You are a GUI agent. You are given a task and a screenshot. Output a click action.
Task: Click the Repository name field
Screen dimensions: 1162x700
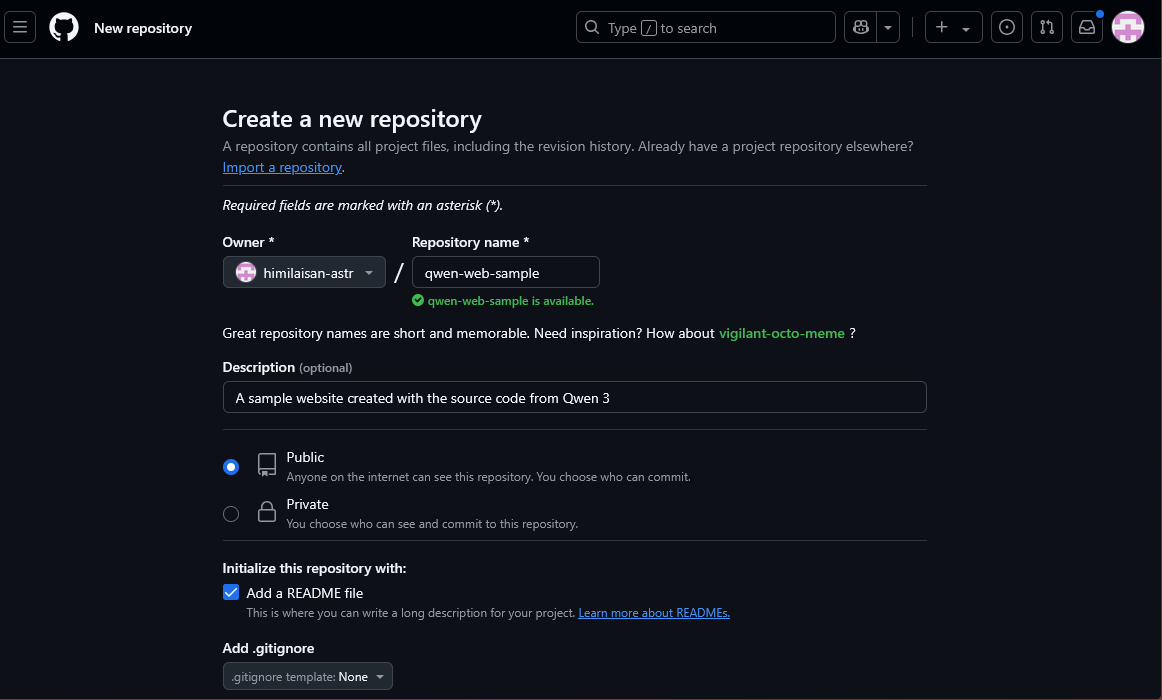pos(505,272)
